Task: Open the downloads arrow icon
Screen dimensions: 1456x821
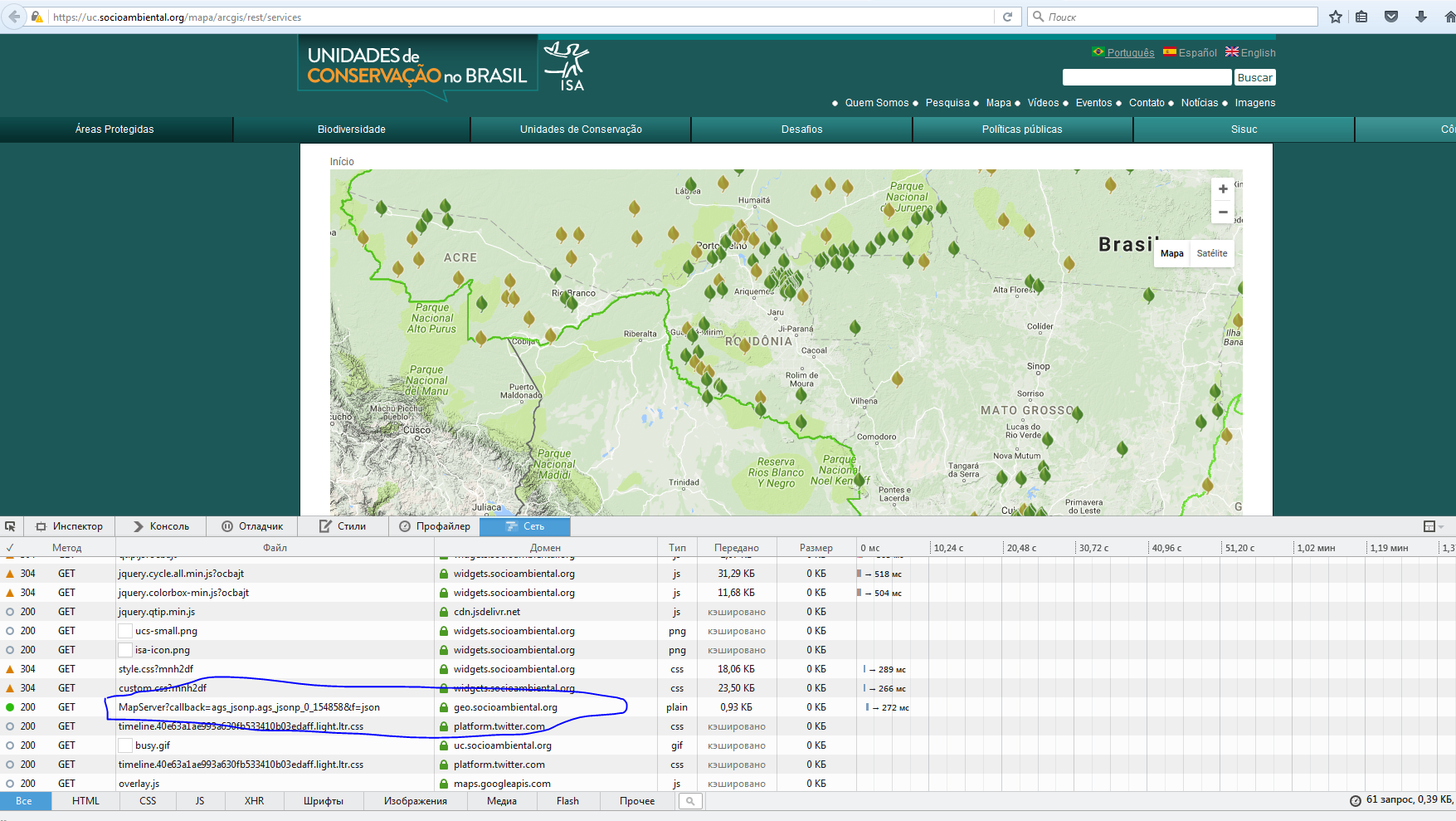Action: coord(1420,17)
